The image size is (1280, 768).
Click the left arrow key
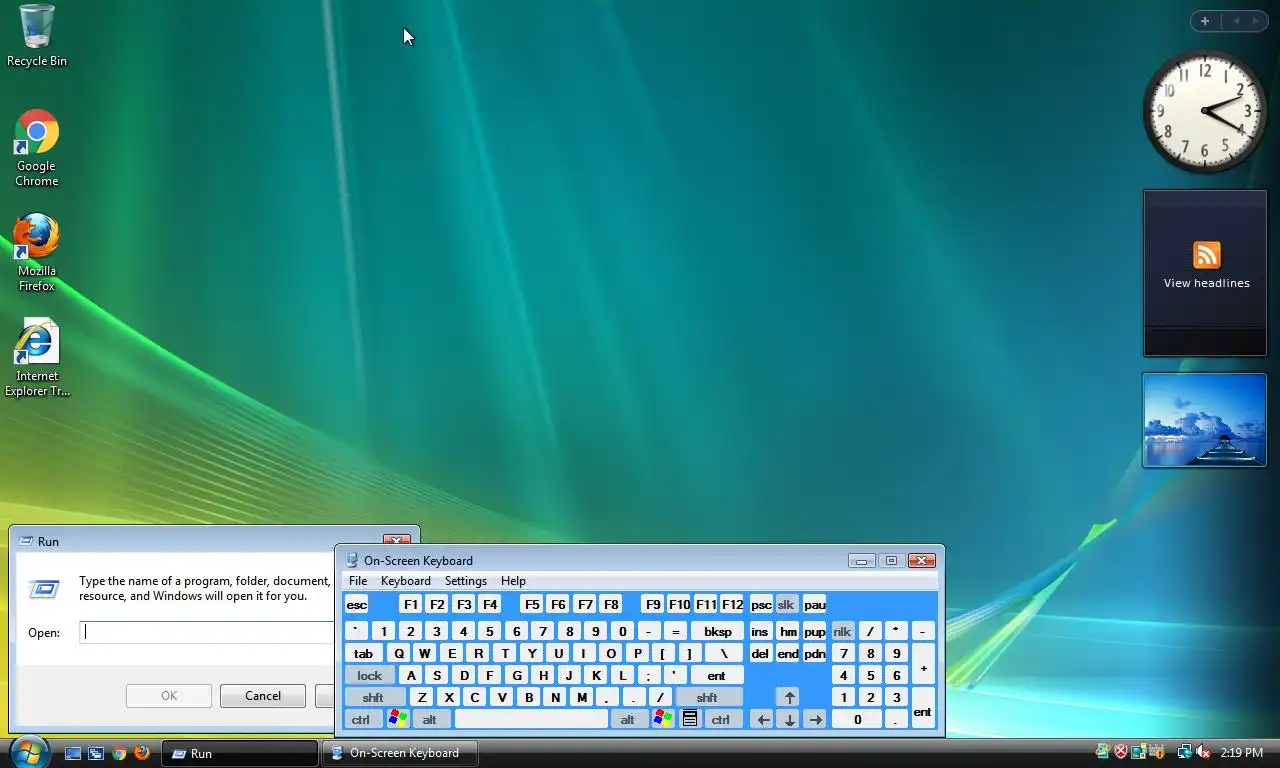tap(763, 719)
